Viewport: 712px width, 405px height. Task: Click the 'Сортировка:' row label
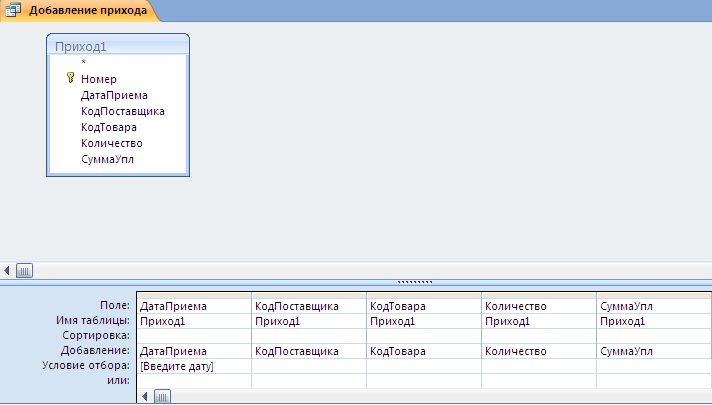coord(96,335)
